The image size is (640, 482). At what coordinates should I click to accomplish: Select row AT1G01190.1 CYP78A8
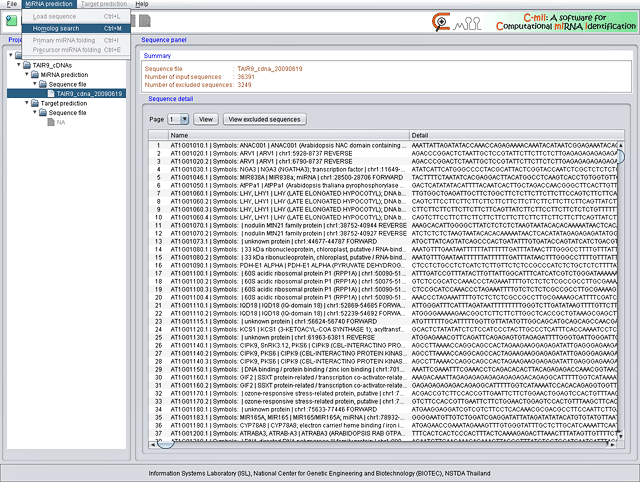click(383, 425)
